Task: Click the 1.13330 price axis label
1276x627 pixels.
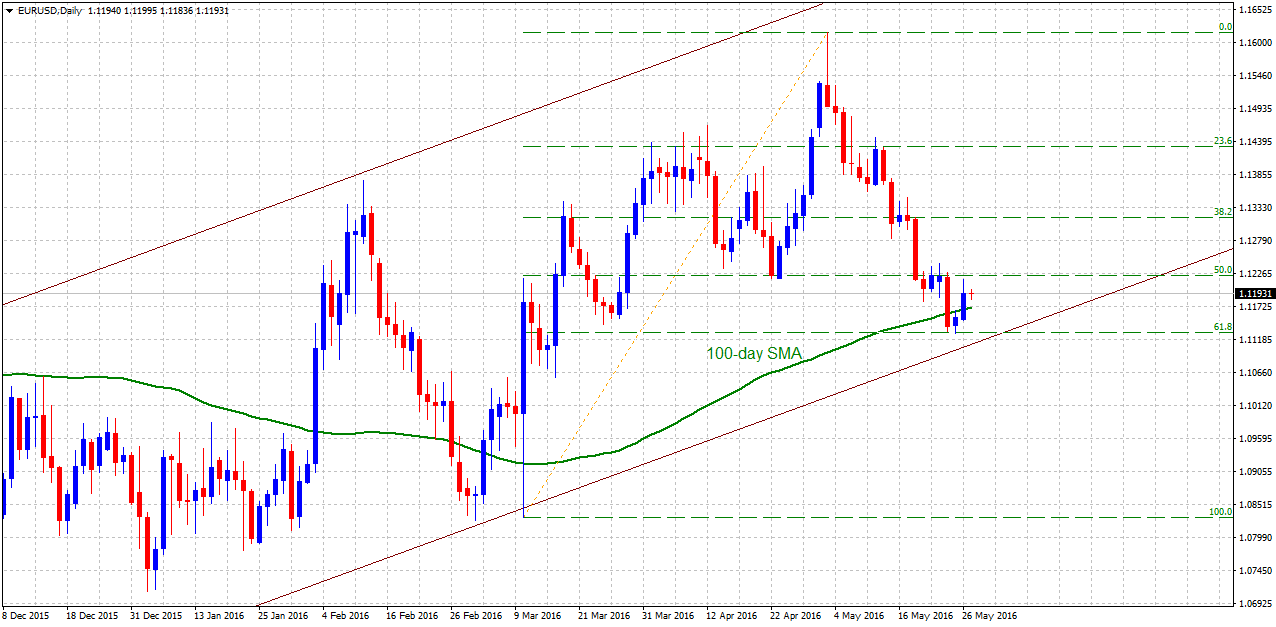Action: 1254,208
